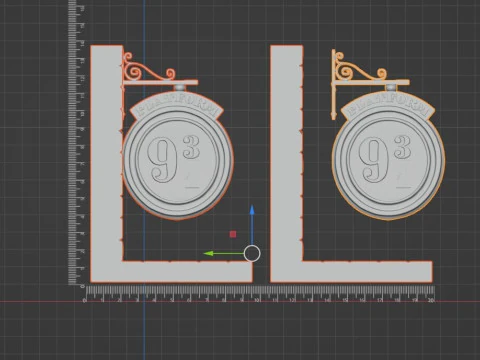This screenshot has width=480, height=360.
Task: Click the hanging knob above left sign
Action: [179, 88]
